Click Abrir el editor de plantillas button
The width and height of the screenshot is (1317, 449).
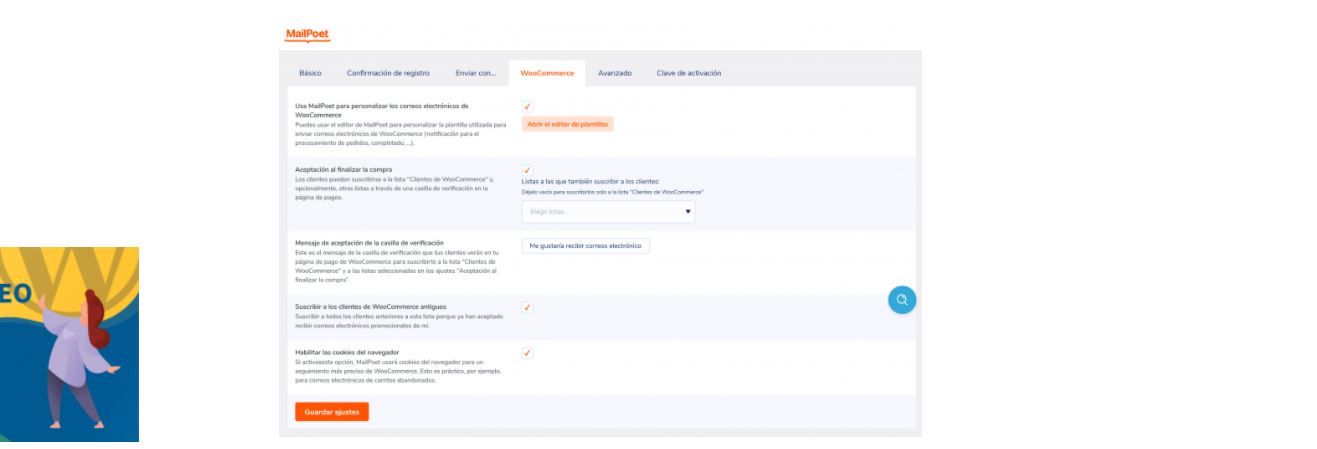(x=567, y=124)
